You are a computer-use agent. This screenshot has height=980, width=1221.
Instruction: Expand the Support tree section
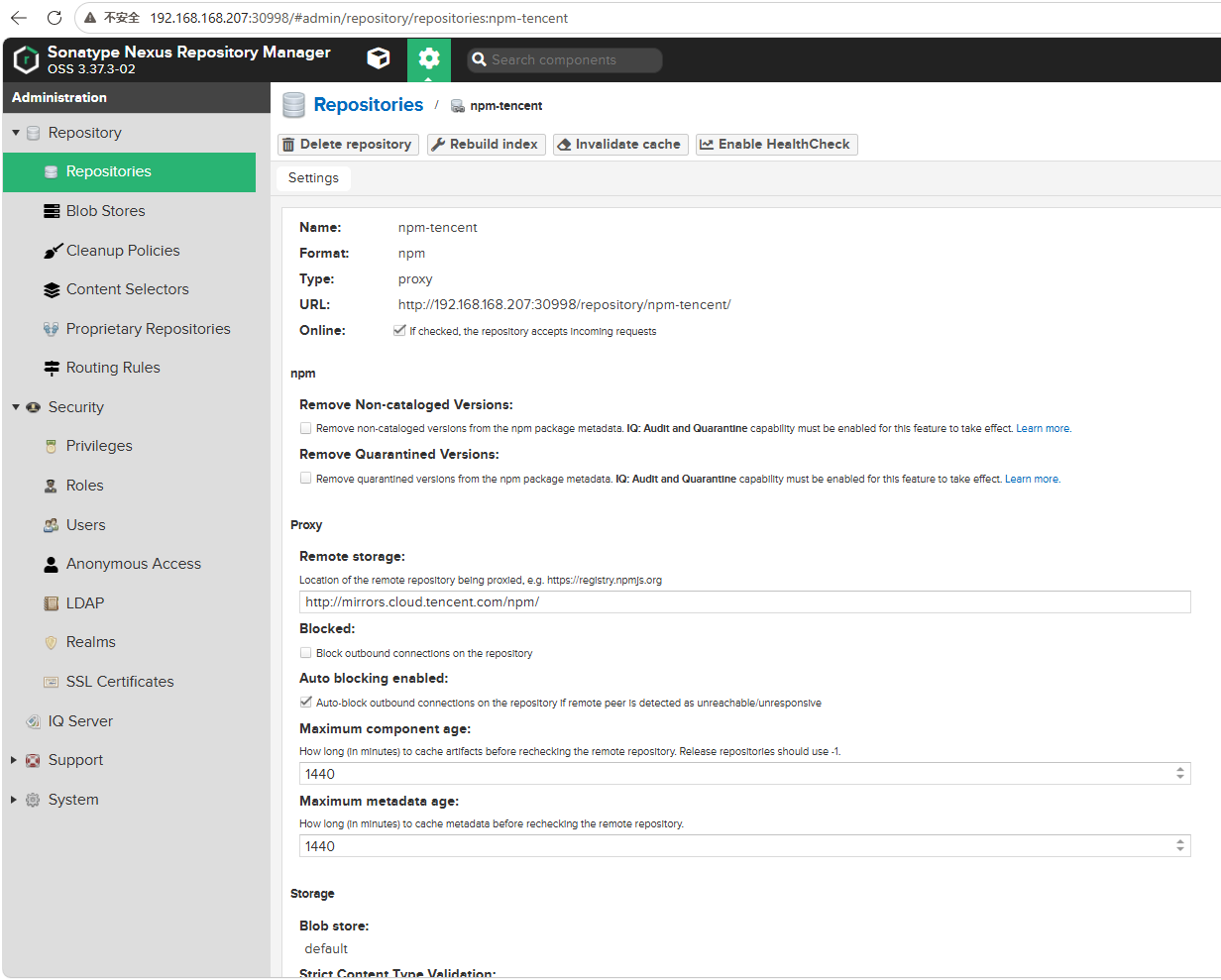click(x=14, y=760)
